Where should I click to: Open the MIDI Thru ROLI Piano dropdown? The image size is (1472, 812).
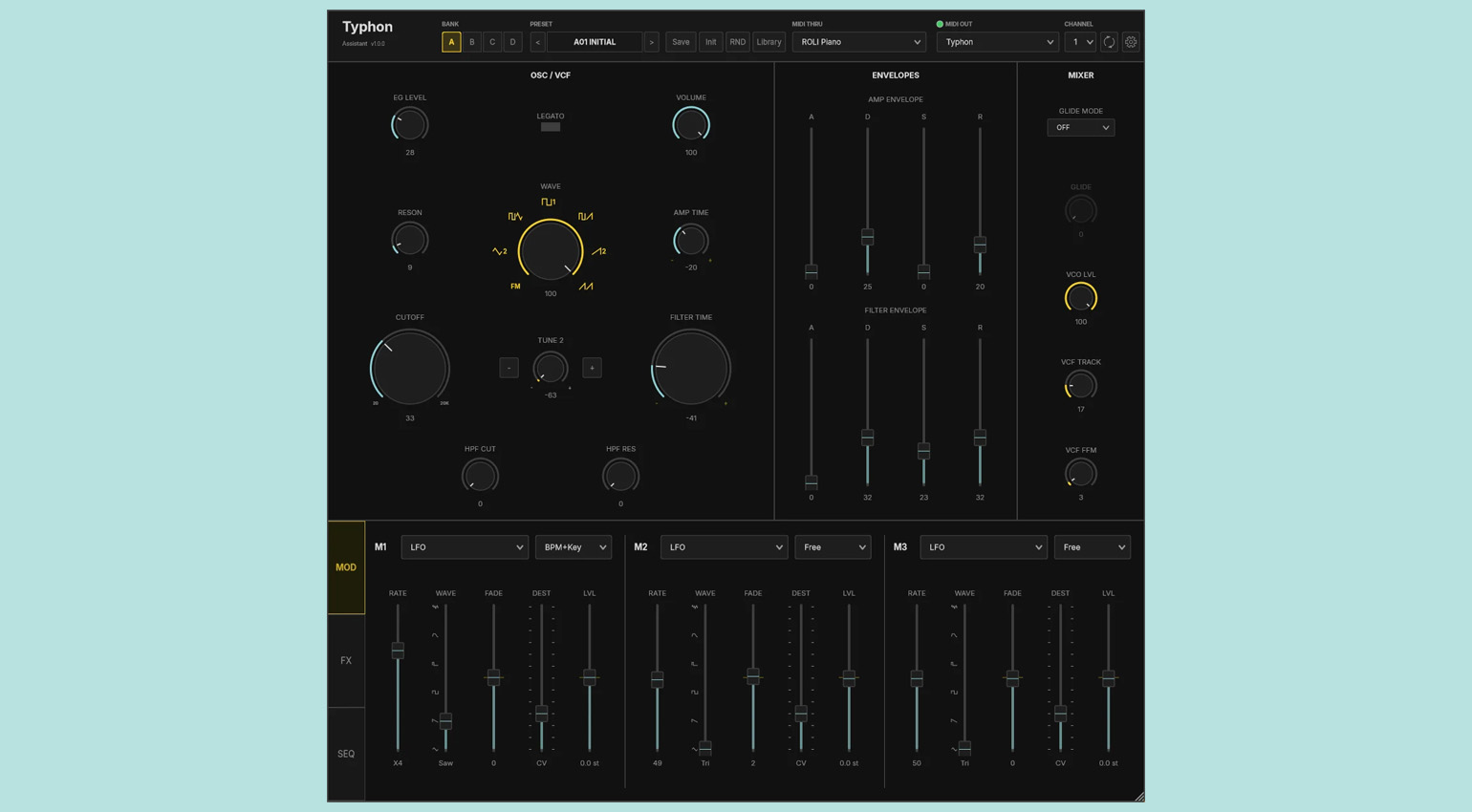point(859,42)
